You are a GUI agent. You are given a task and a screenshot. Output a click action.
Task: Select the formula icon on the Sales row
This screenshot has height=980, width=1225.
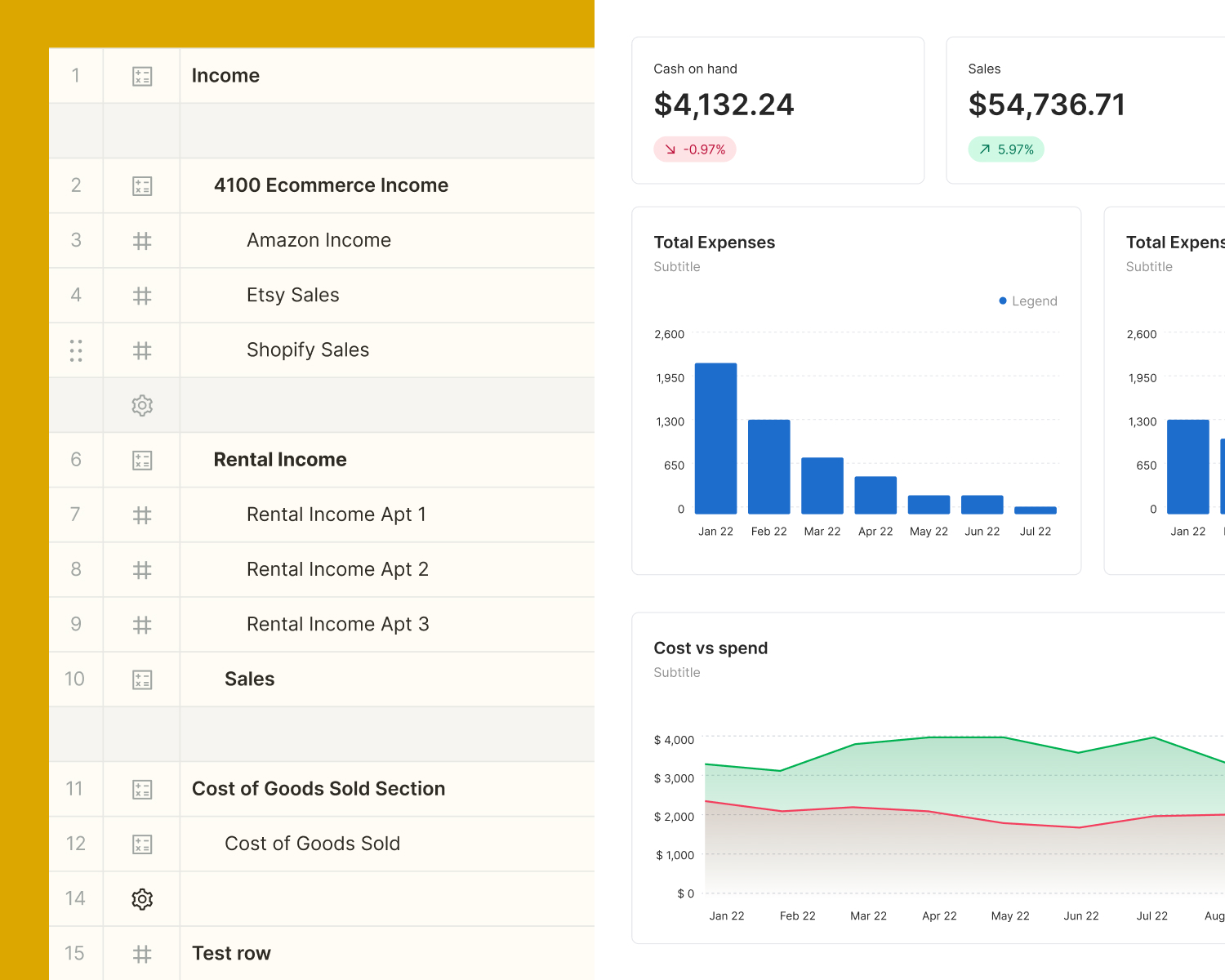tap(142, 679)
